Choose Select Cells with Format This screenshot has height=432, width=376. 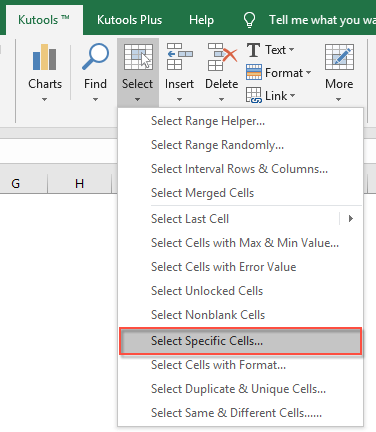point(240,365)
